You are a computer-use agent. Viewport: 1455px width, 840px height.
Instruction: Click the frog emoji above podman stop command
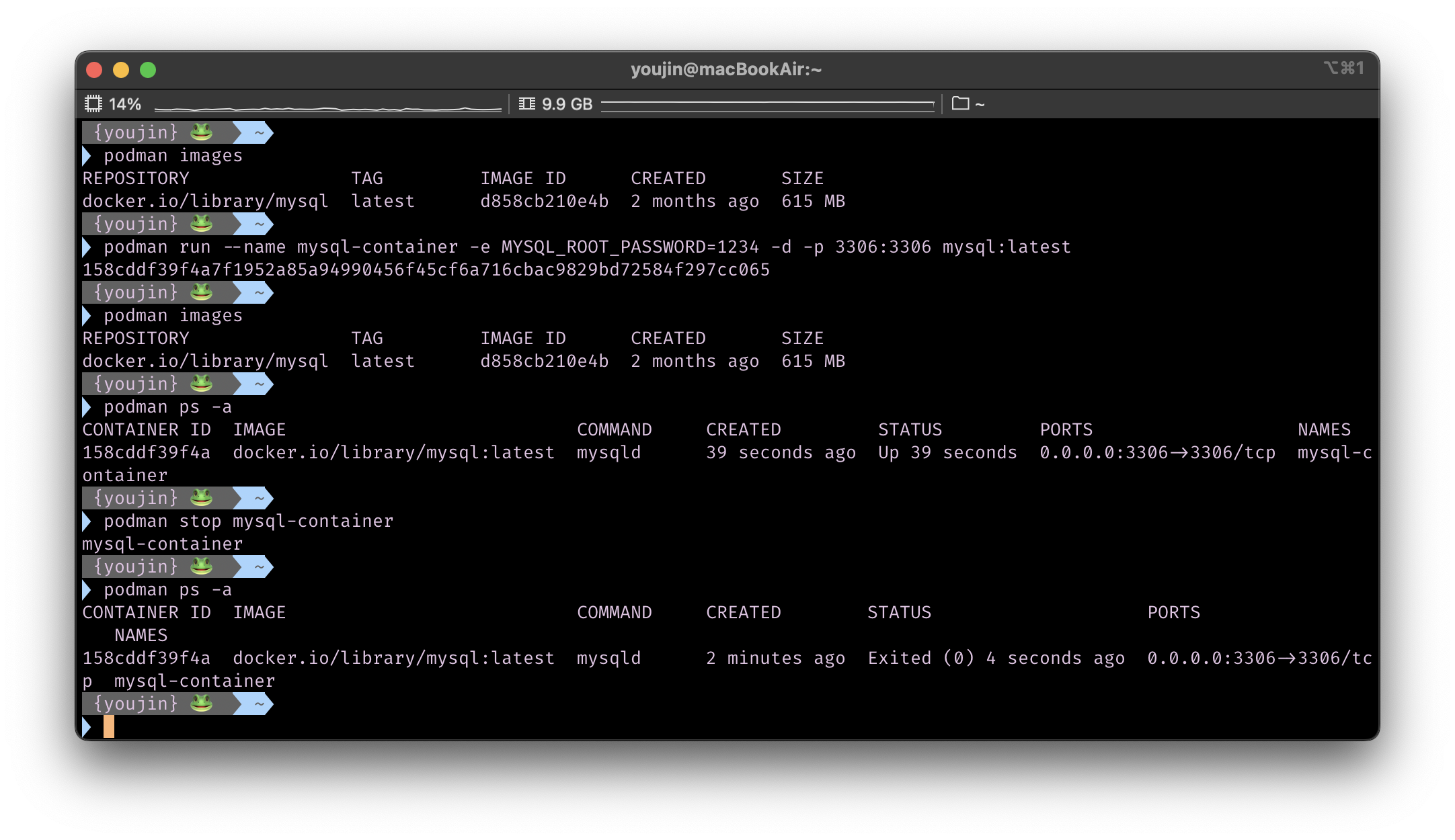(x=201, y=498)
